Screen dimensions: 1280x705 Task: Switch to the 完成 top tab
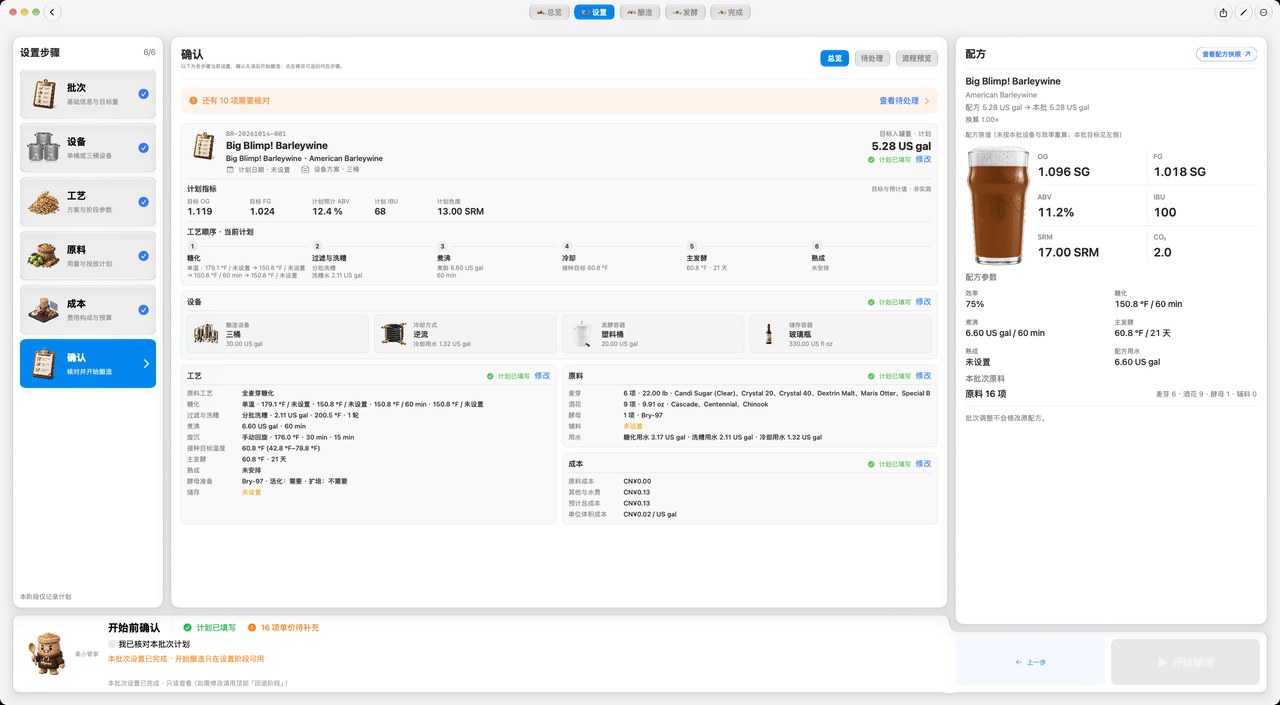(x=731, y=12)
